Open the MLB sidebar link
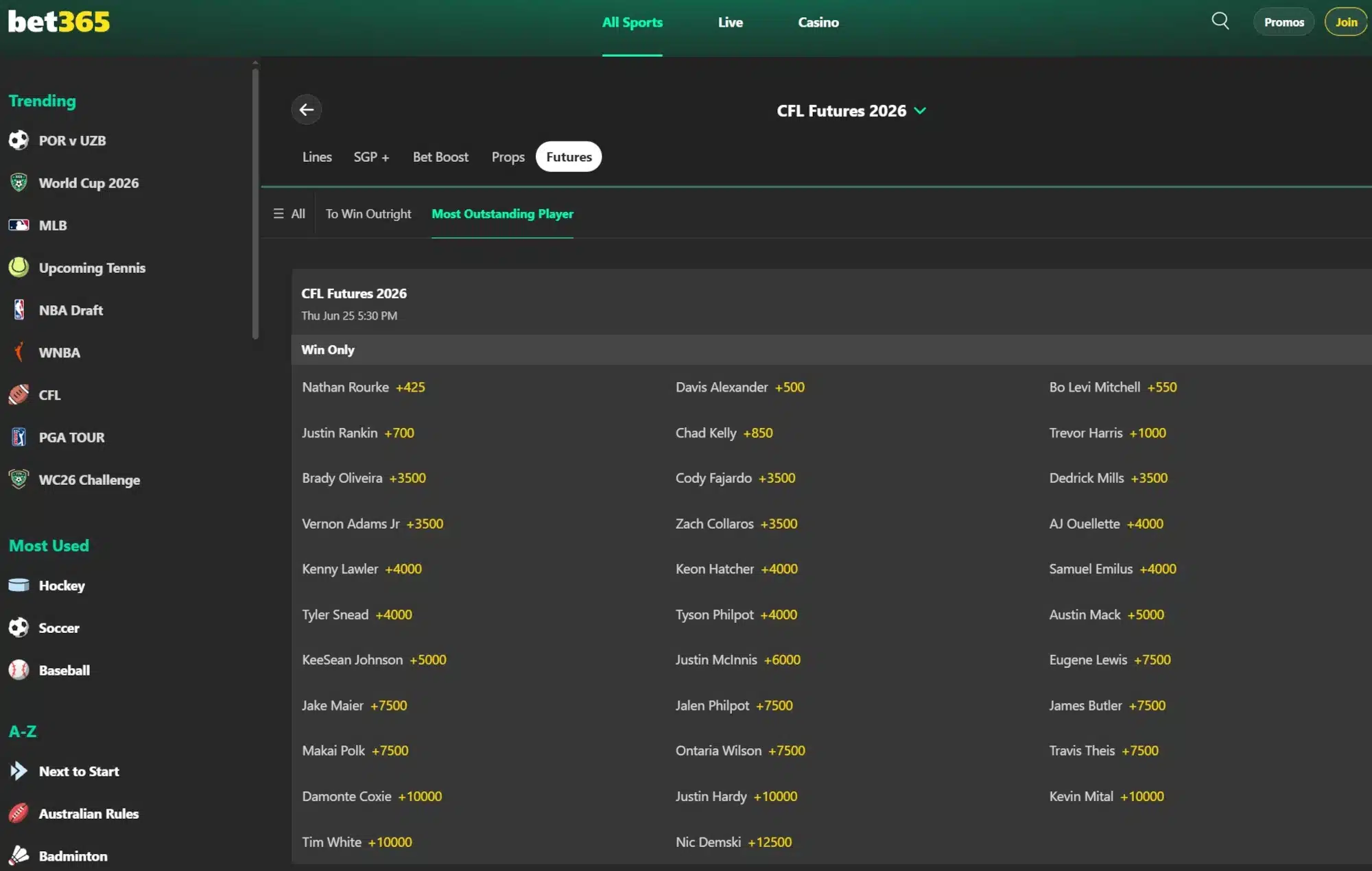1372x871 pixels. (x=53, y=226)
